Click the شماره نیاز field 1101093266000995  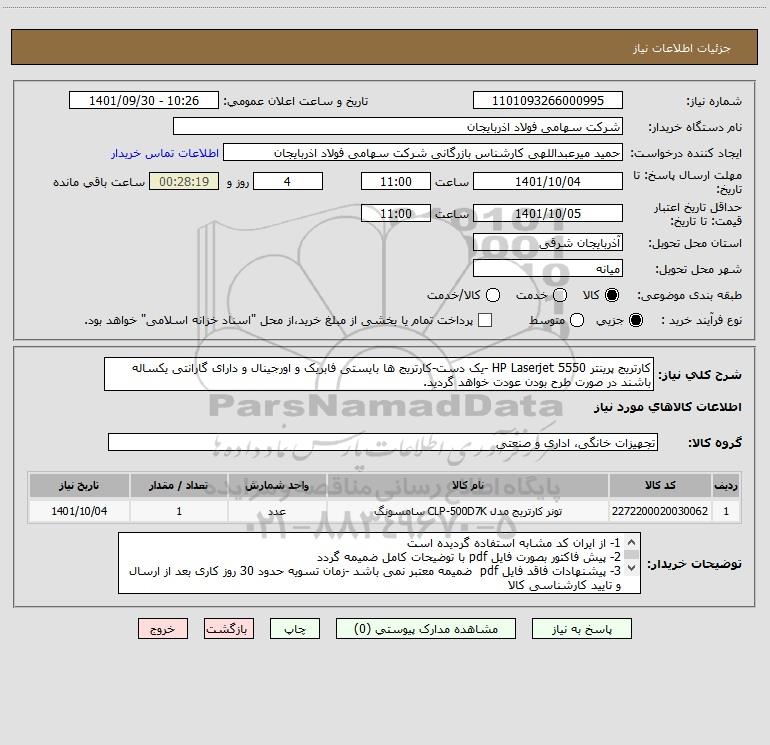[548, 101]
